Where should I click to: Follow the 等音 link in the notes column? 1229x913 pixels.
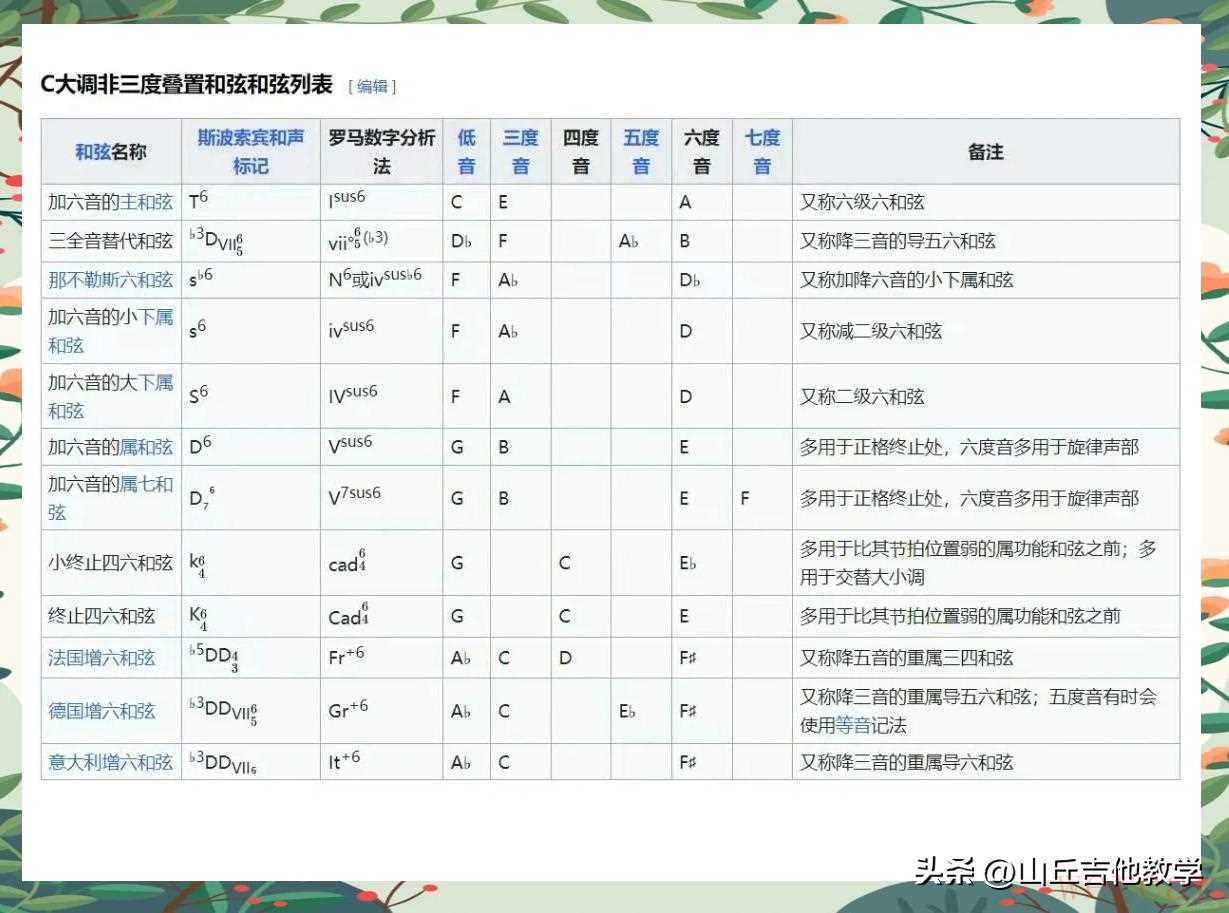point(851,725)
